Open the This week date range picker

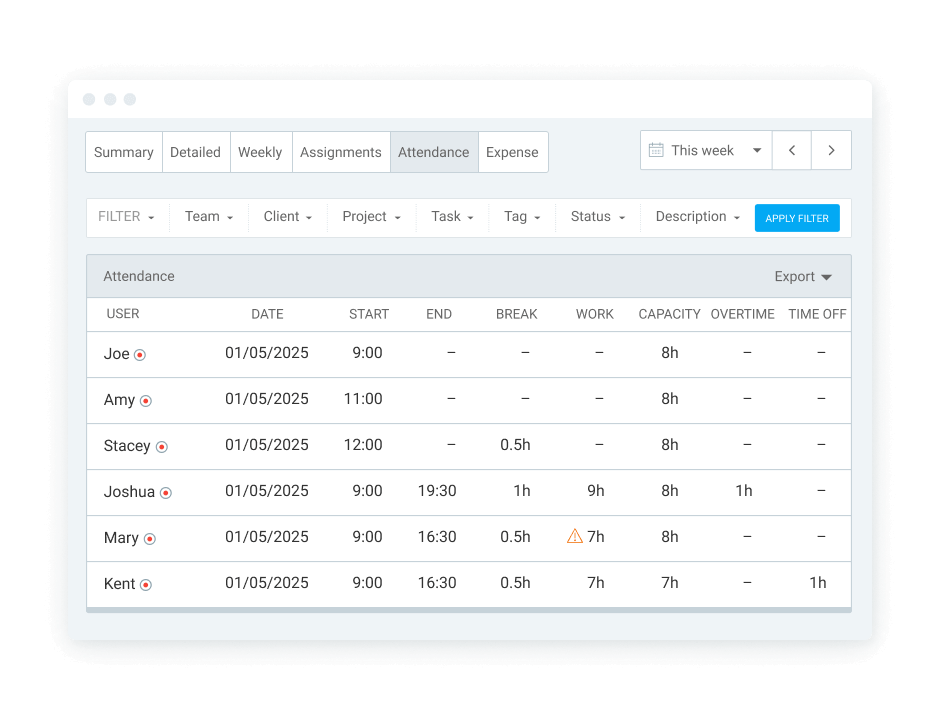[x=706, y=150]
